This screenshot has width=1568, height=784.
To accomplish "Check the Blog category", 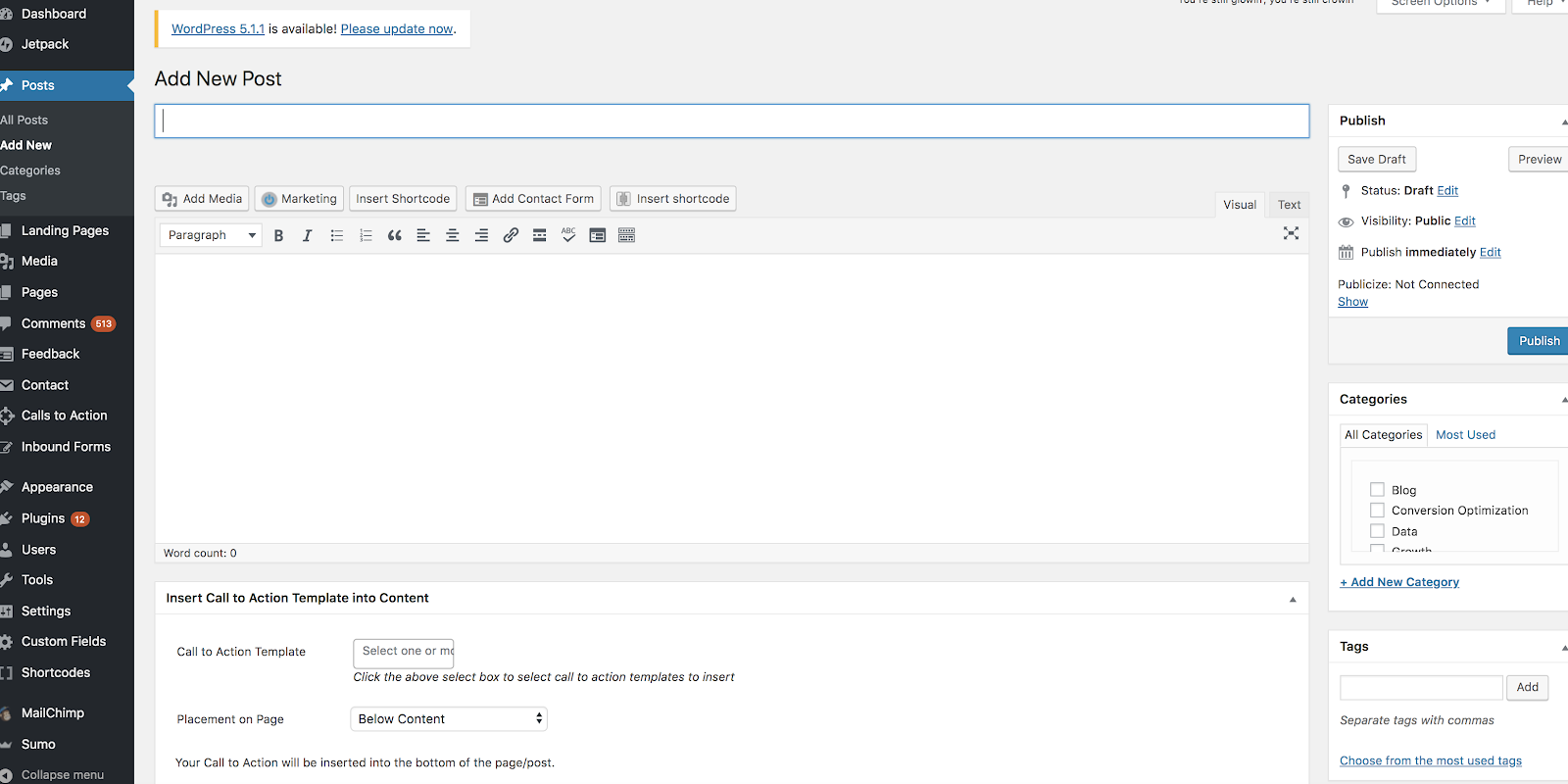I will [1377, 490].
